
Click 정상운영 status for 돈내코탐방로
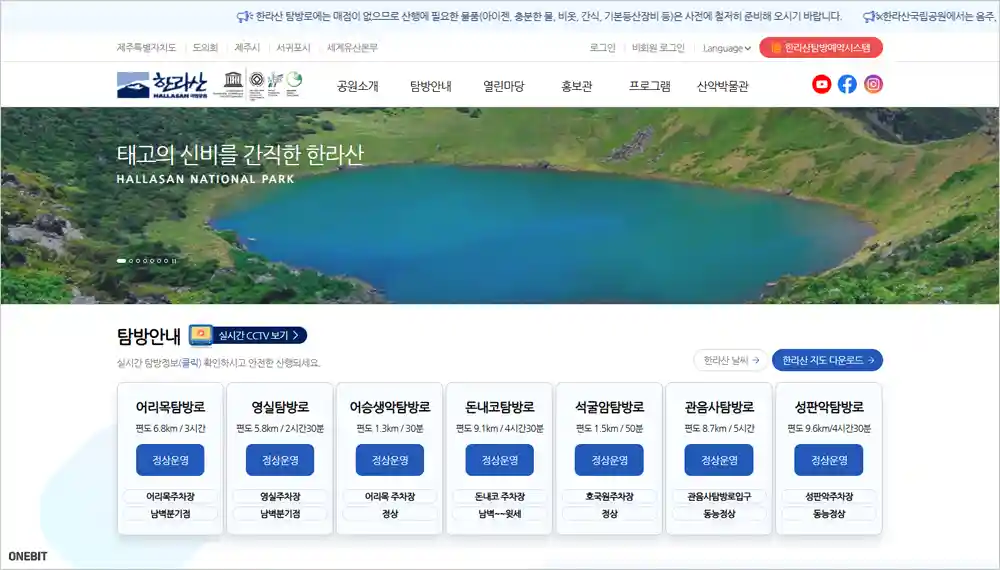[499, 460]
